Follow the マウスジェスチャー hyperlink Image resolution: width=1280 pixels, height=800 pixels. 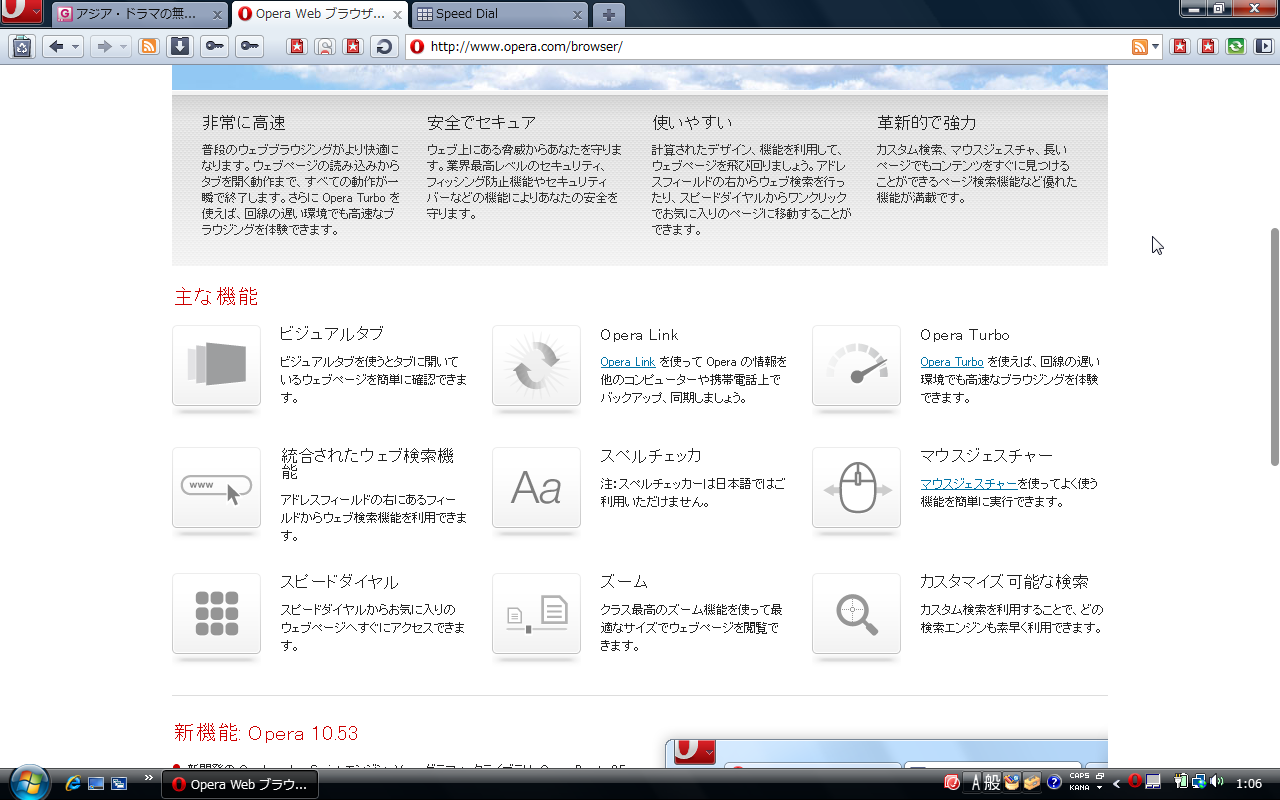[x=969, y=484]
